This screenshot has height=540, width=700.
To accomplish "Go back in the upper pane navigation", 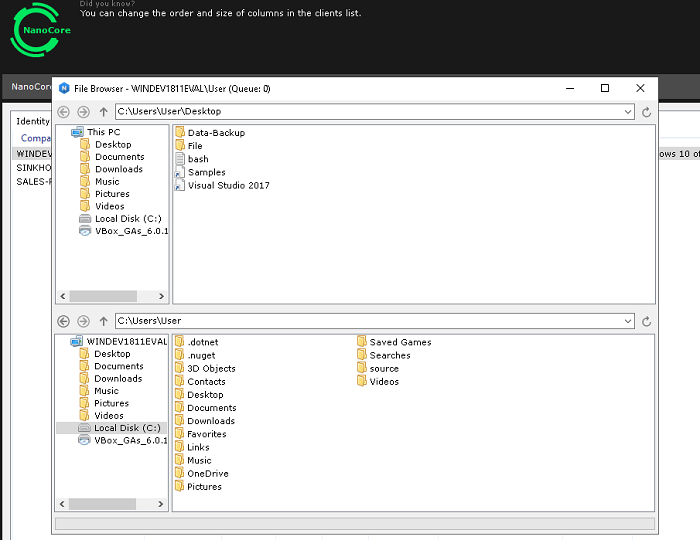I will pos(64,112).
